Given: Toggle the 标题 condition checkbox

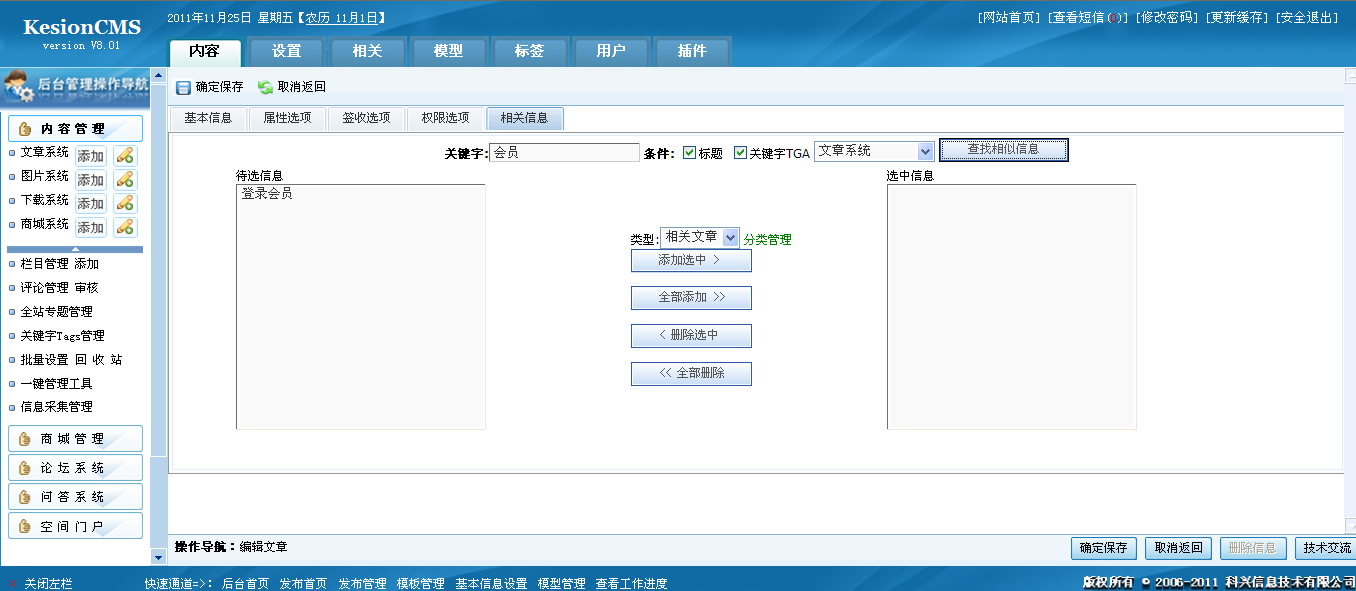Looking at the screenshot, I should click(x=690, y=153).
